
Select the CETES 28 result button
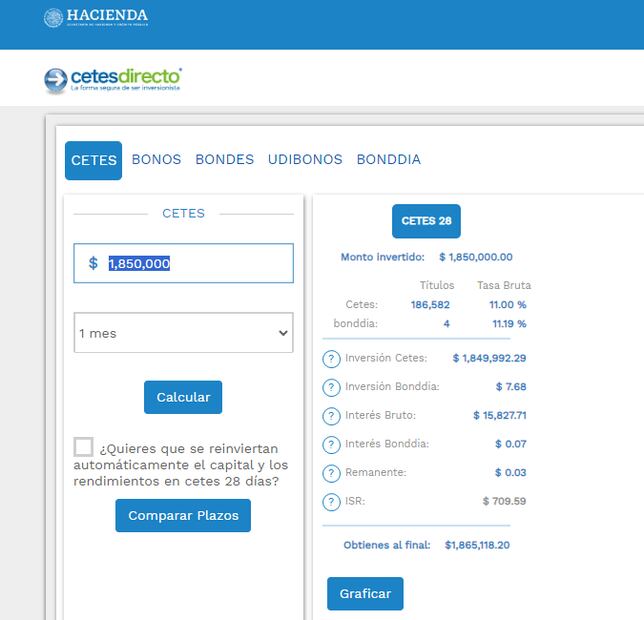426,221
